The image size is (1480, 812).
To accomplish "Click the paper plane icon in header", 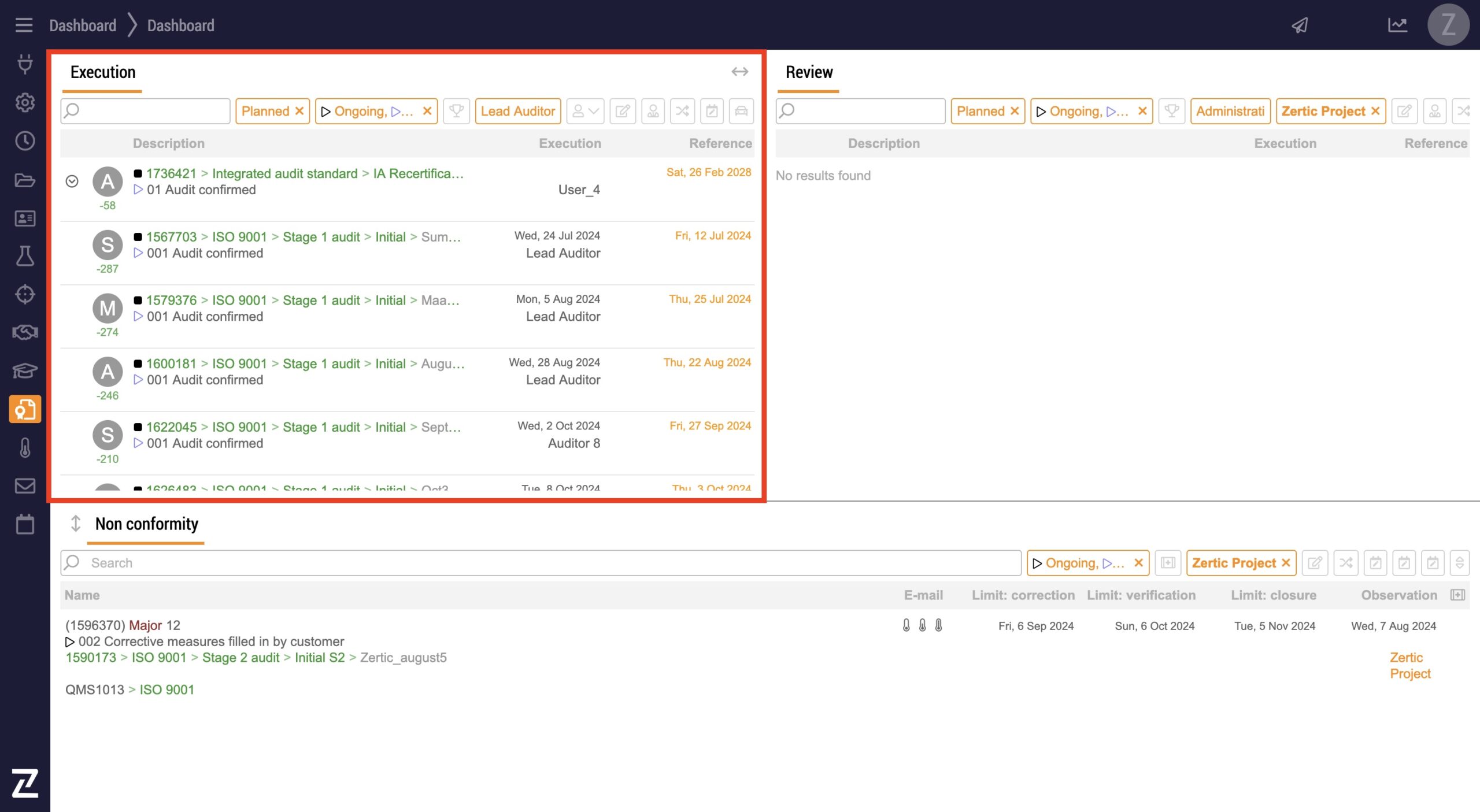I will tap(1300, 25).
